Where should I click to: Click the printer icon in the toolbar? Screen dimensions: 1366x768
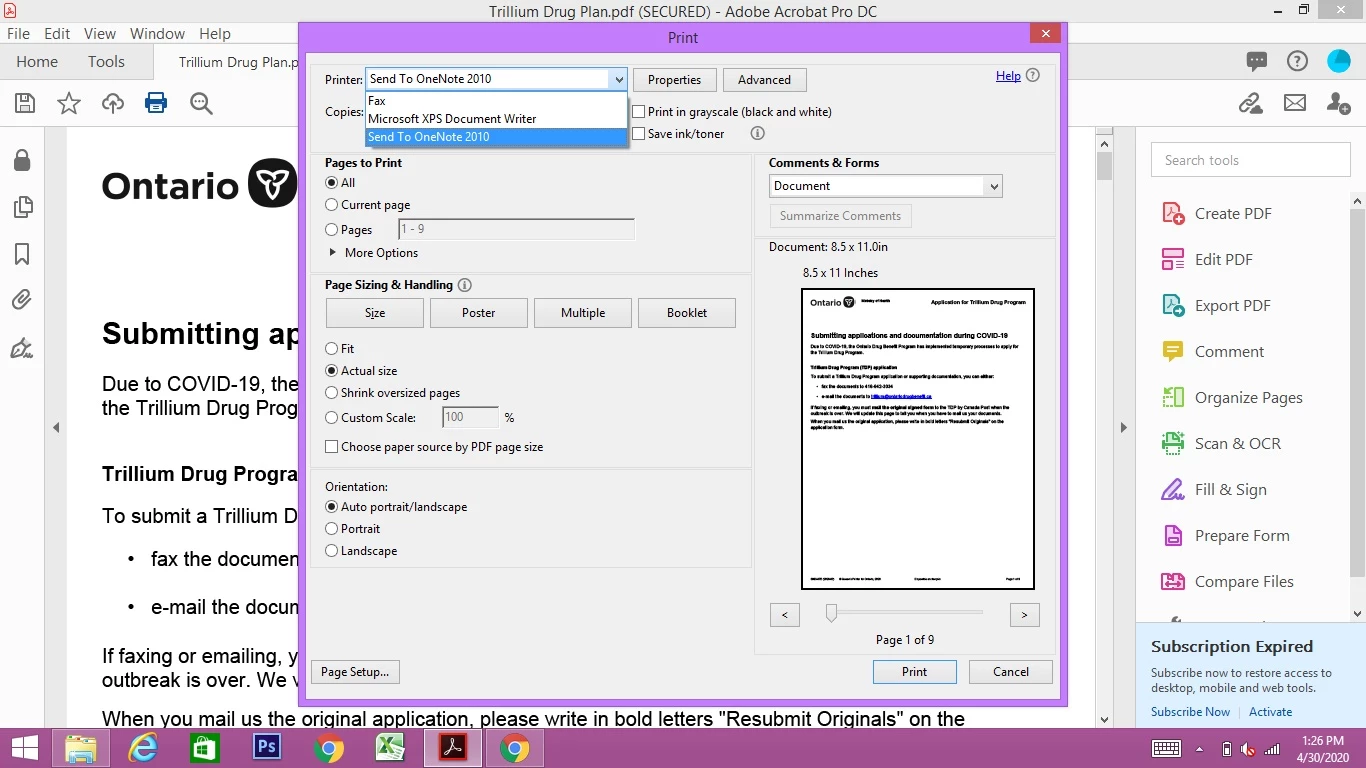point(156,103)
